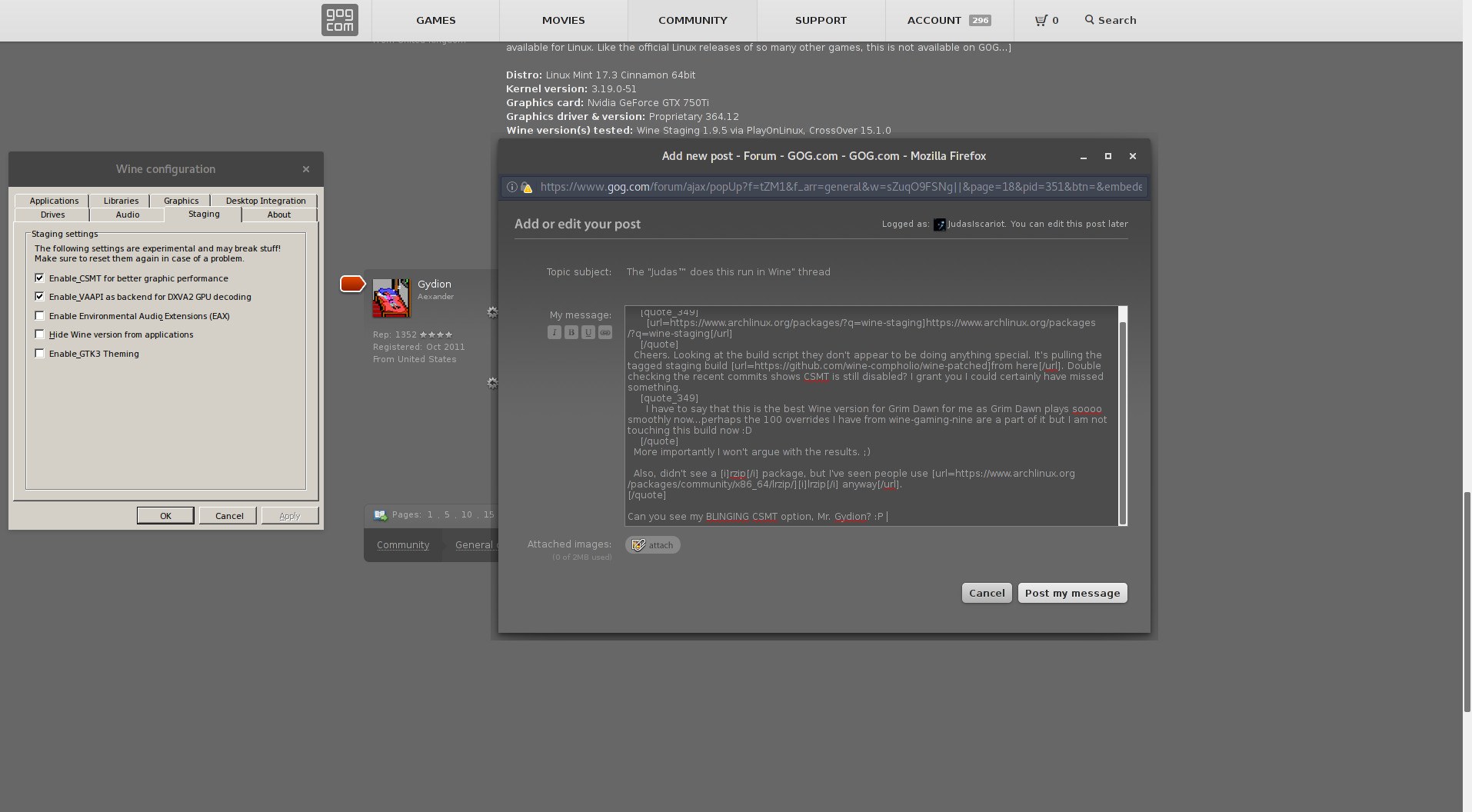Viewport: 1472px width, 812px height.
Task: Switch to the Drives tab
Action: (52, 215)
